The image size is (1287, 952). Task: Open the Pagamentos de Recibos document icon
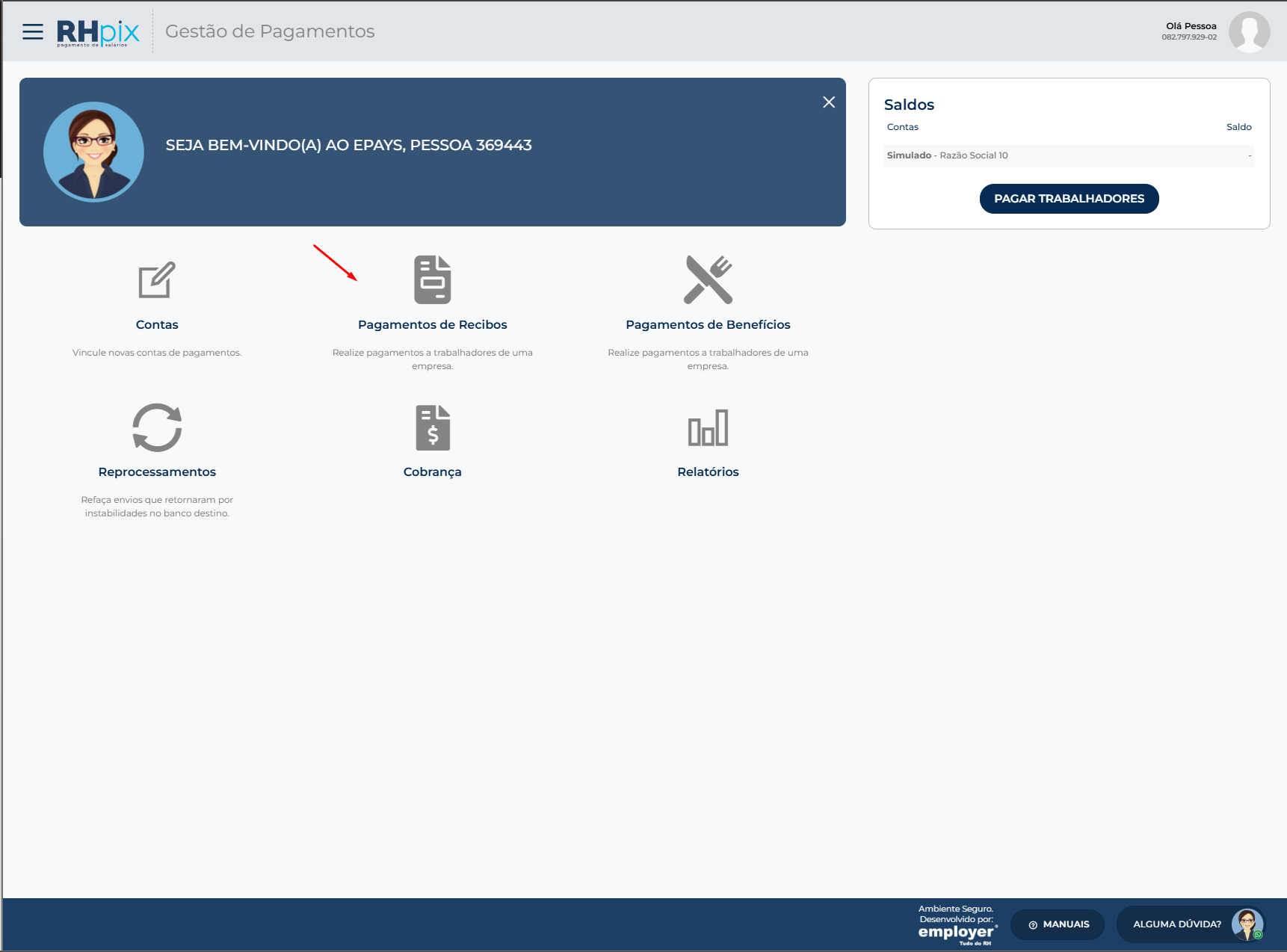433,279
